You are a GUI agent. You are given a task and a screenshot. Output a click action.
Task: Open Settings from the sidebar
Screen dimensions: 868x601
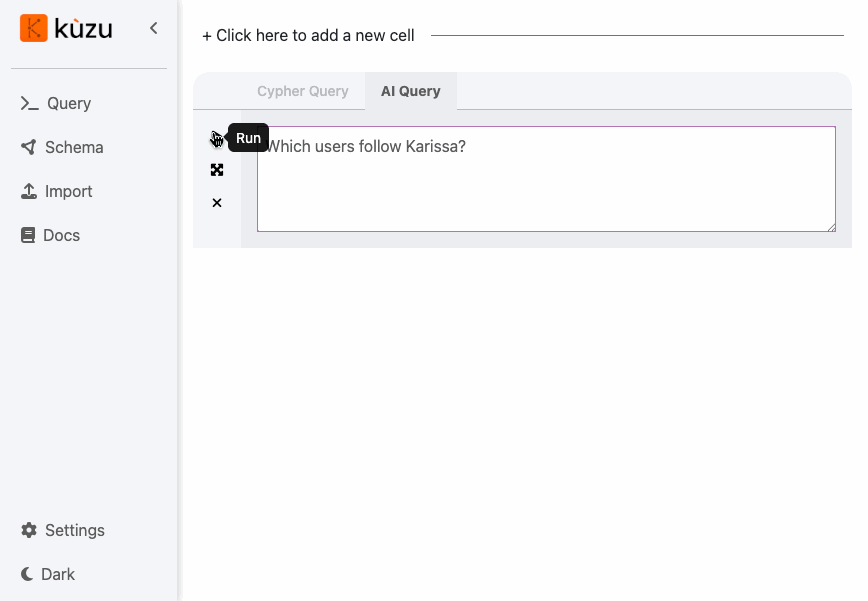(x=63, y=530)
